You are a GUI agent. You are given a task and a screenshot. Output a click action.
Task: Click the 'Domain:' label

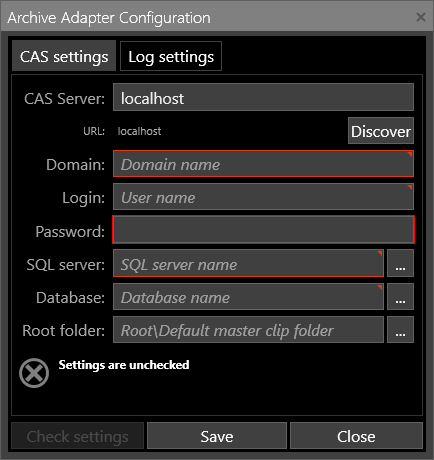[x=76, y=165]
